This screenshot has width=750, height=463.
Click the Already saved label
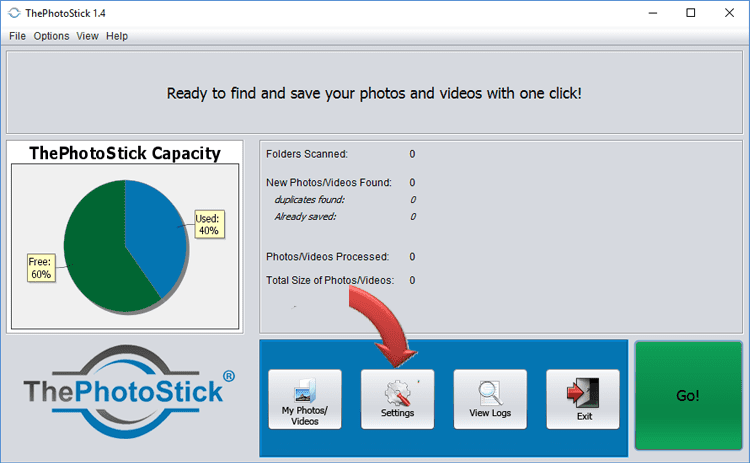coord(305,217)
